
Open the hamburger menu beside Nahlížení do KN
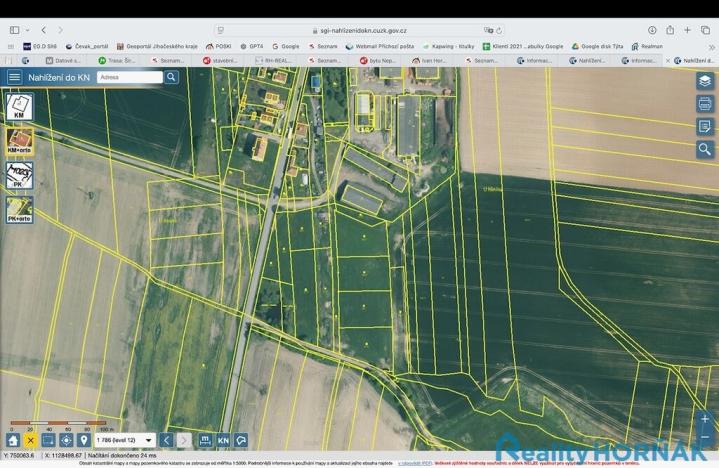point(14,77)
